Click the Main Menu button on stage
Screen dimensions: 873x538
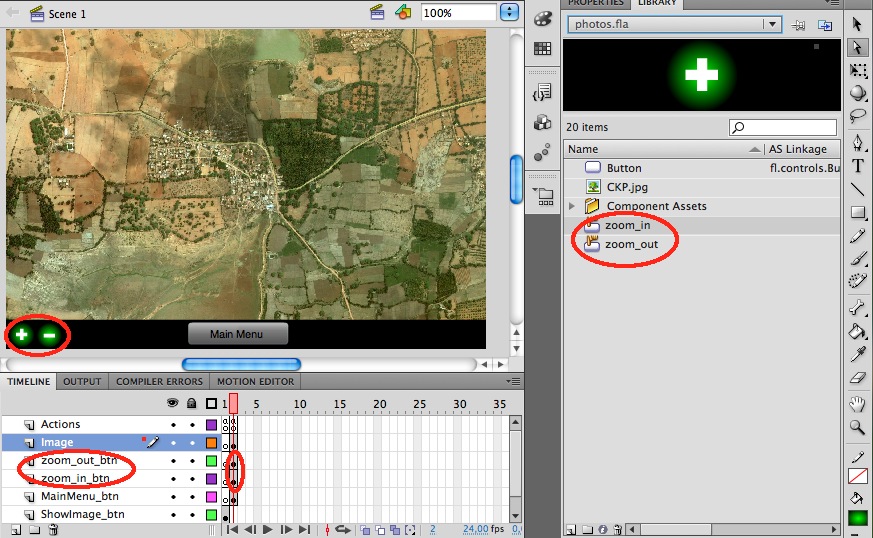238,334
